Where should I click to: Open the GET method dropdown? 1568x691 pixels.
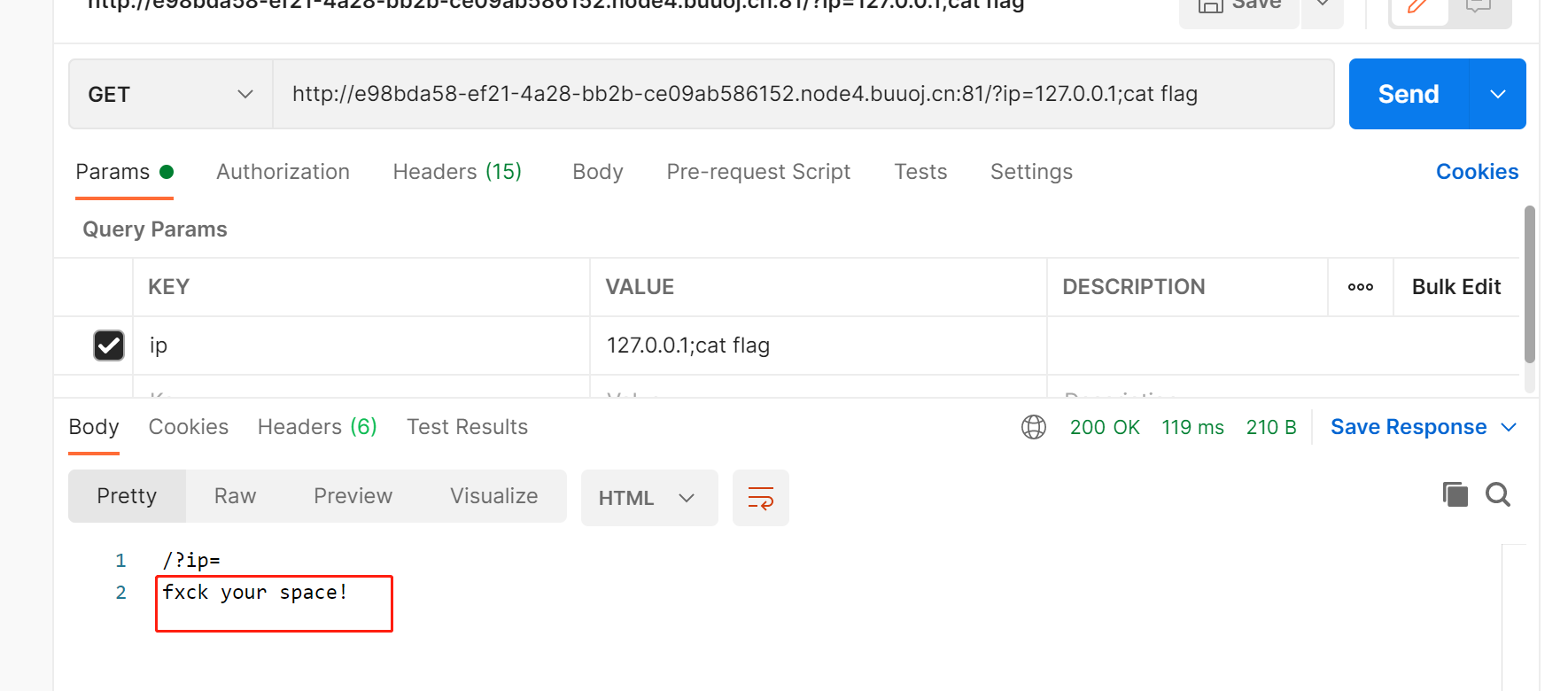pyautogui.click(x=170, y=94)
